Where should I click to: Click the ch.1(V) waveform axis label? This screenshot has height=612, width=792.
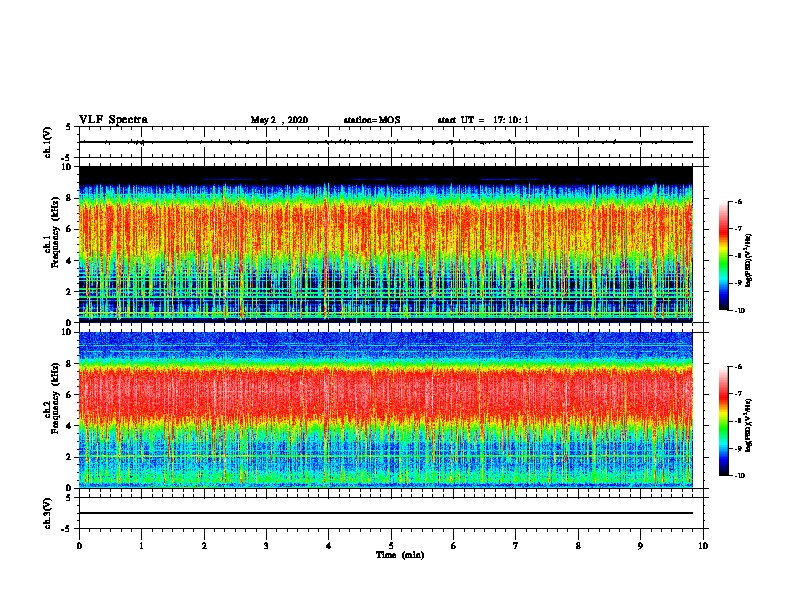coord(48,142)
